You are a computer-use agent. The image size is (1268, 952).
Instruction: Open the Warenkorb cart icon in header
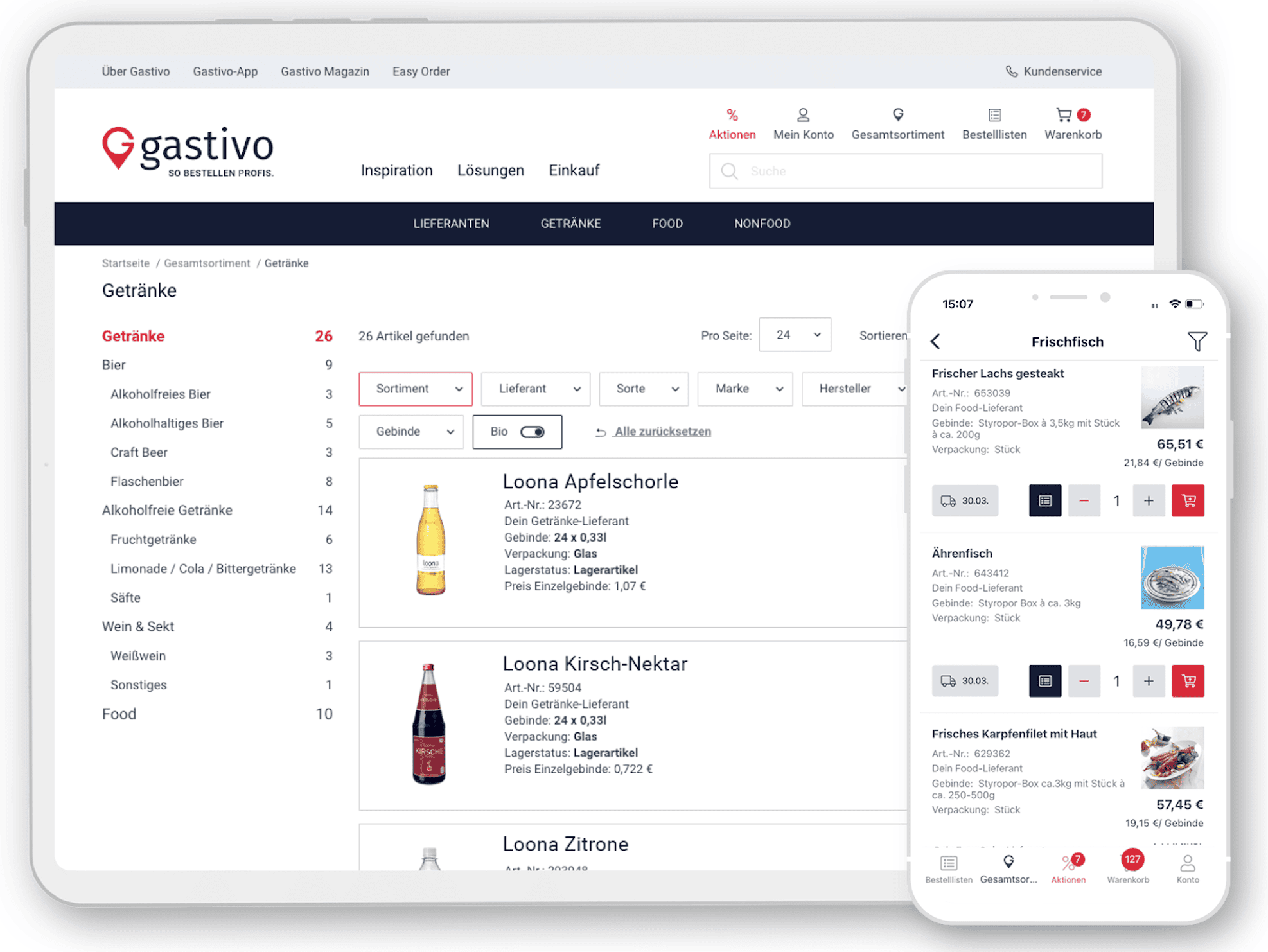1065,116
